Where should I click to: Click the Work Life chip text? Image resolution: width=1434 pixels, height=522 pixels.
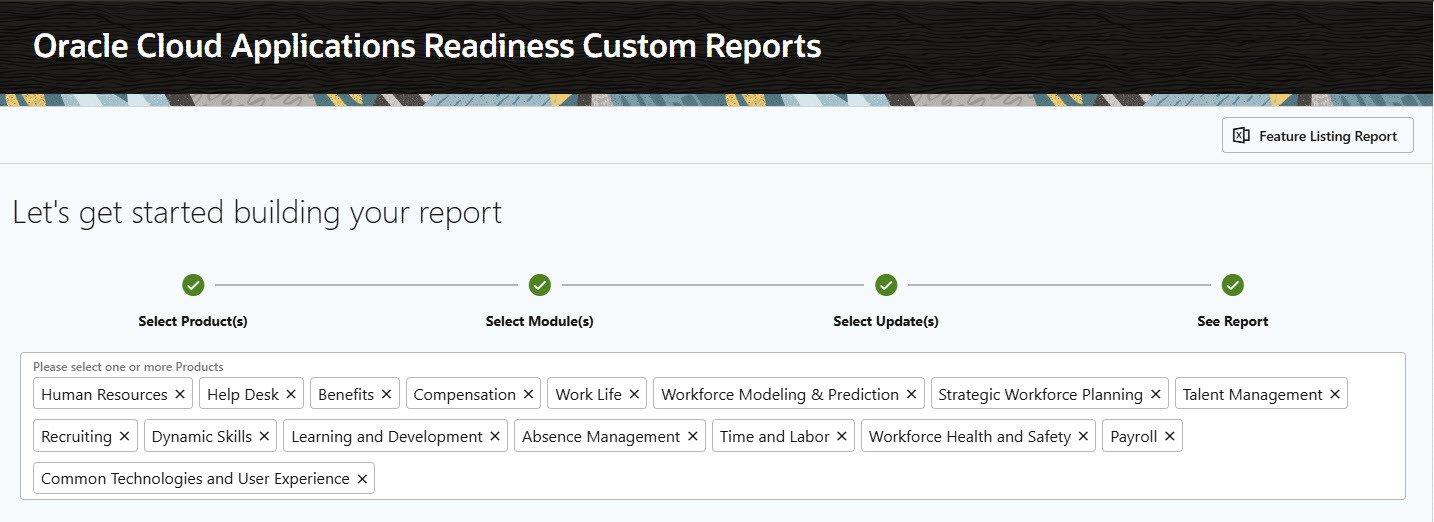[x=588, y=394]
